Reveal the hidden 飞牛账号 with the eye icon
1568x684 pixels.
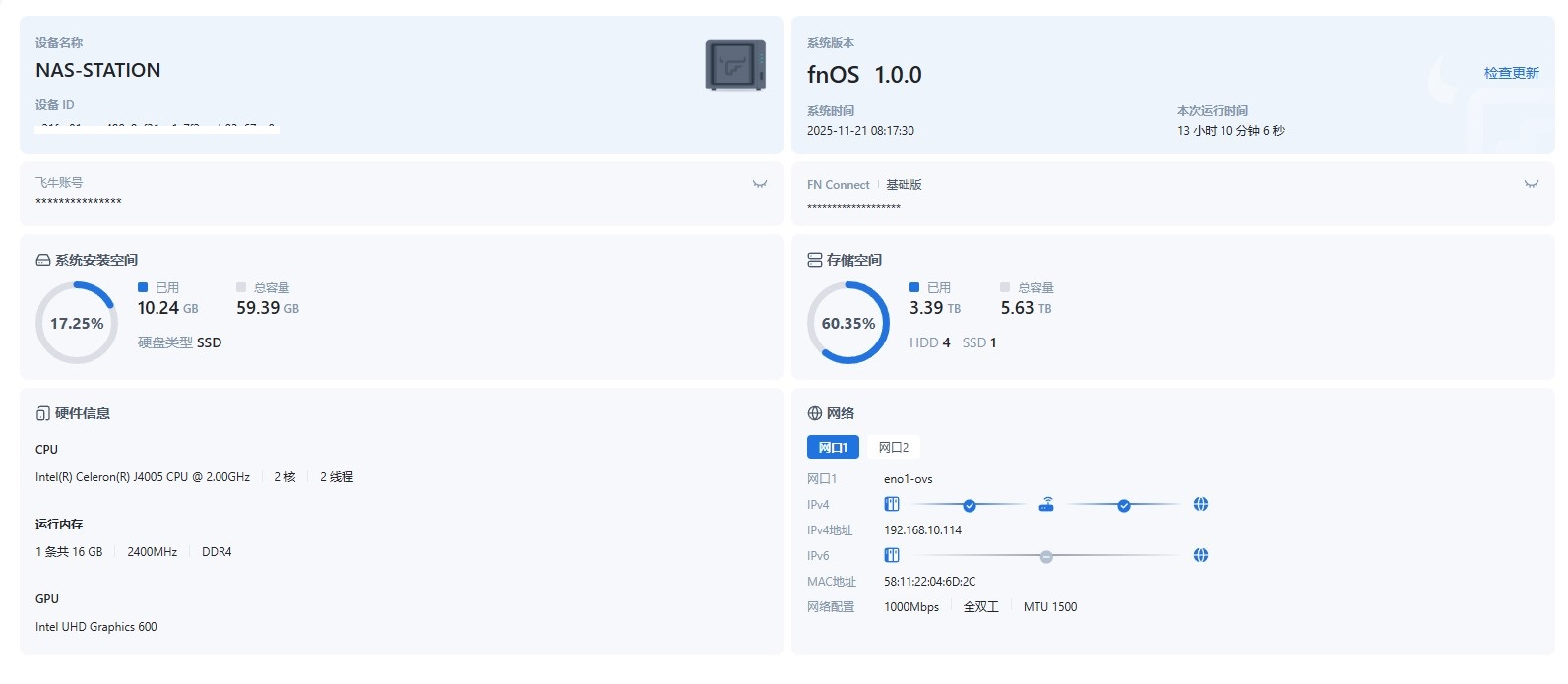[760, 184]
